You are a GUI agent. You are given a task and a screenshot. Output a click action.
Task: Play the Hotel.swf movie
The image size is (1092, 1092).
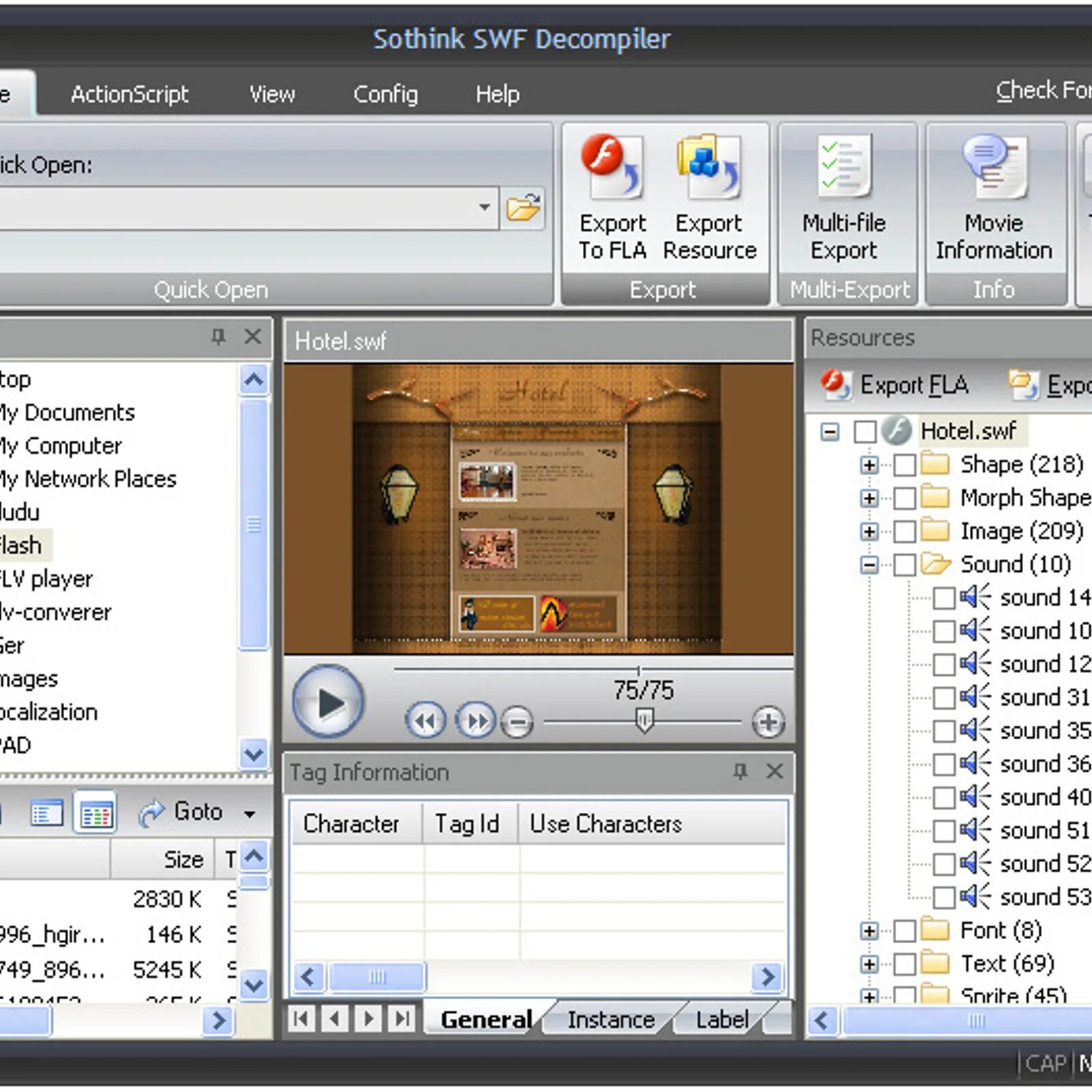(x=328, y=702)
